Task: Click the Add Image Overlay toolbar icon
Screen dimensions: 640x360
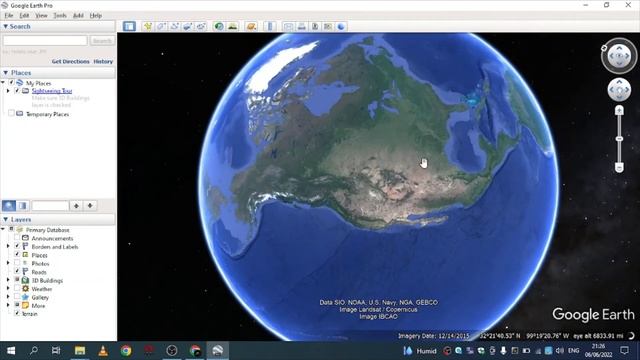Action: pos(187,27)
